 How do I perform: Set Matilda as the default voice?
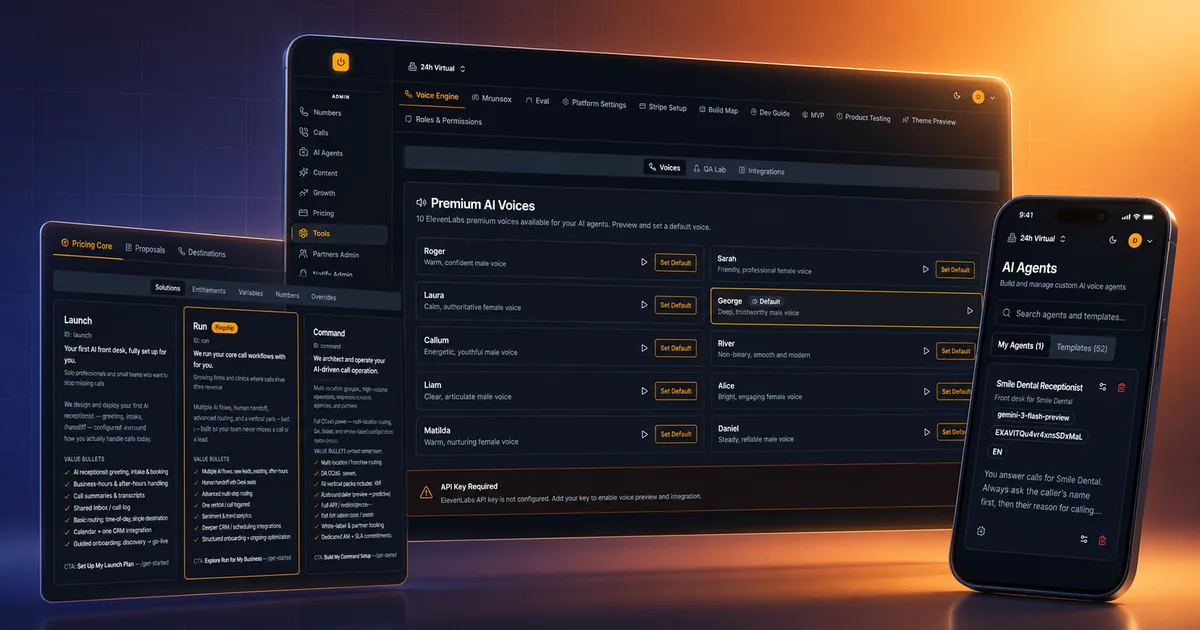click(x=675, y=434)
